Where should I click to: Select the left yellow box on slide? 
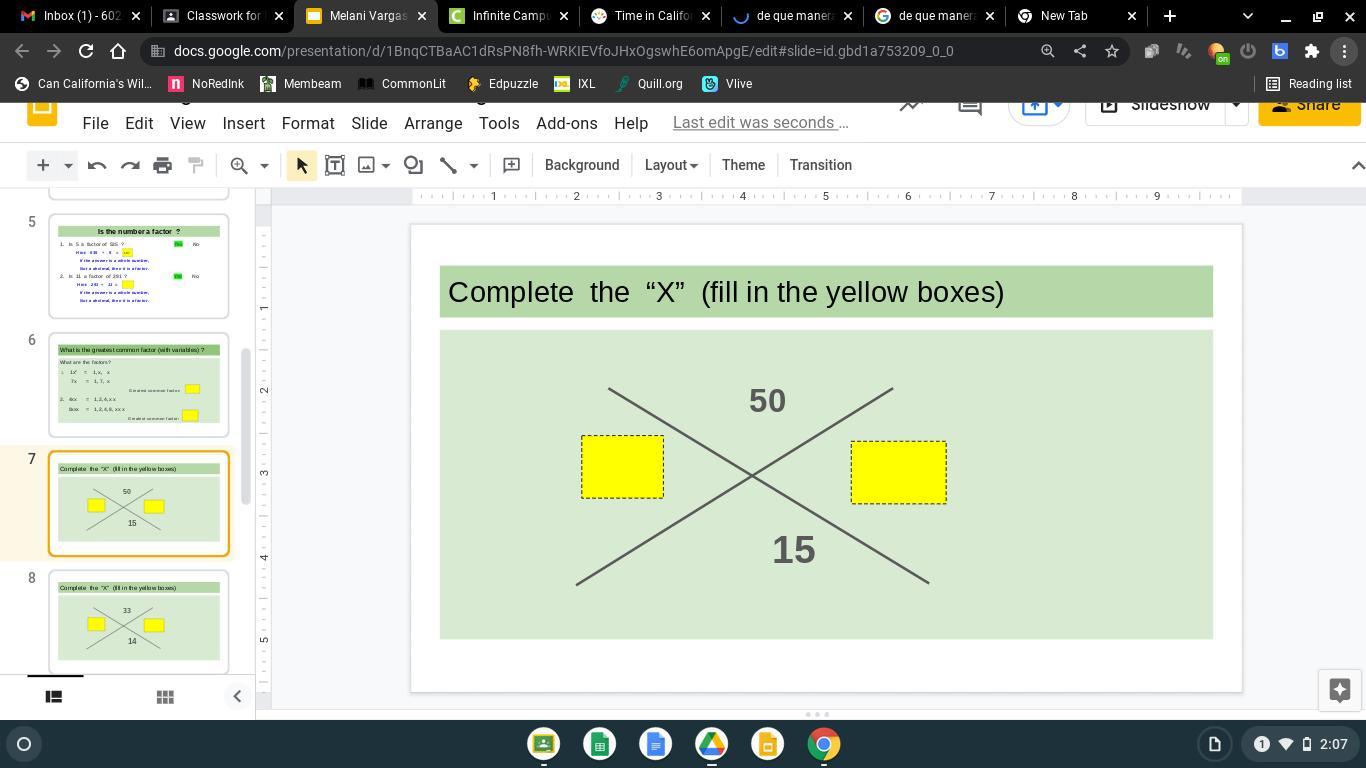click(622, 467)
